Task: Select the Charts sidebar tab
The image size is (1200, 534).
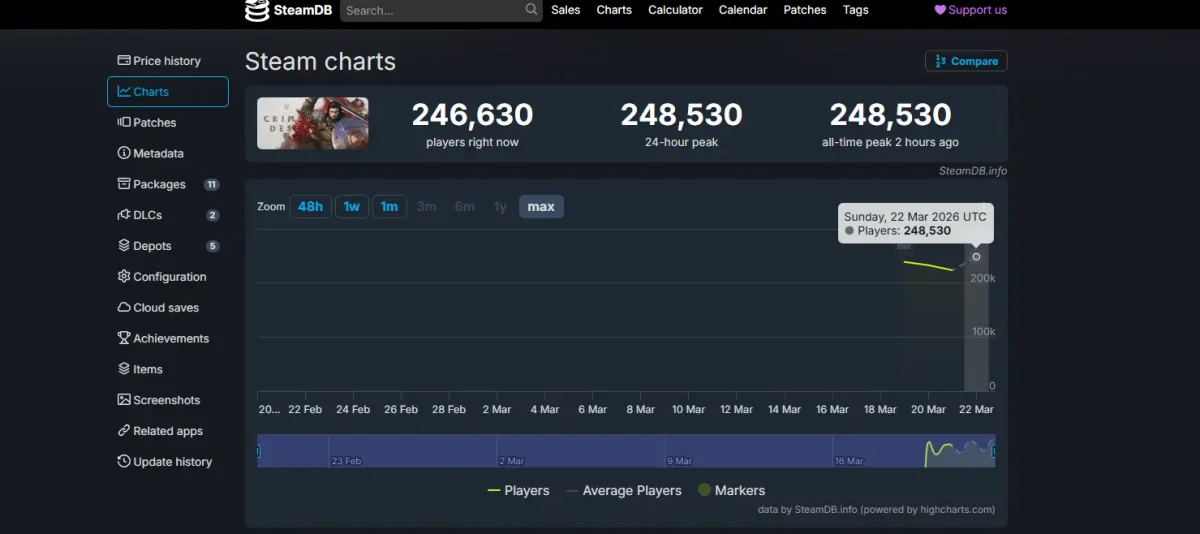Action: [x=168, y=92]
